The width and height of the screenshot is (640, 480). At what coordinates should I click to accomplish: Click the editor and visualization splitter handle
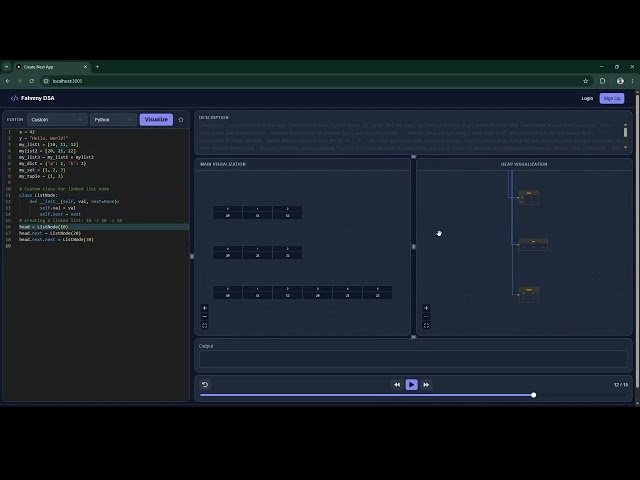click(x=192, y=256)
